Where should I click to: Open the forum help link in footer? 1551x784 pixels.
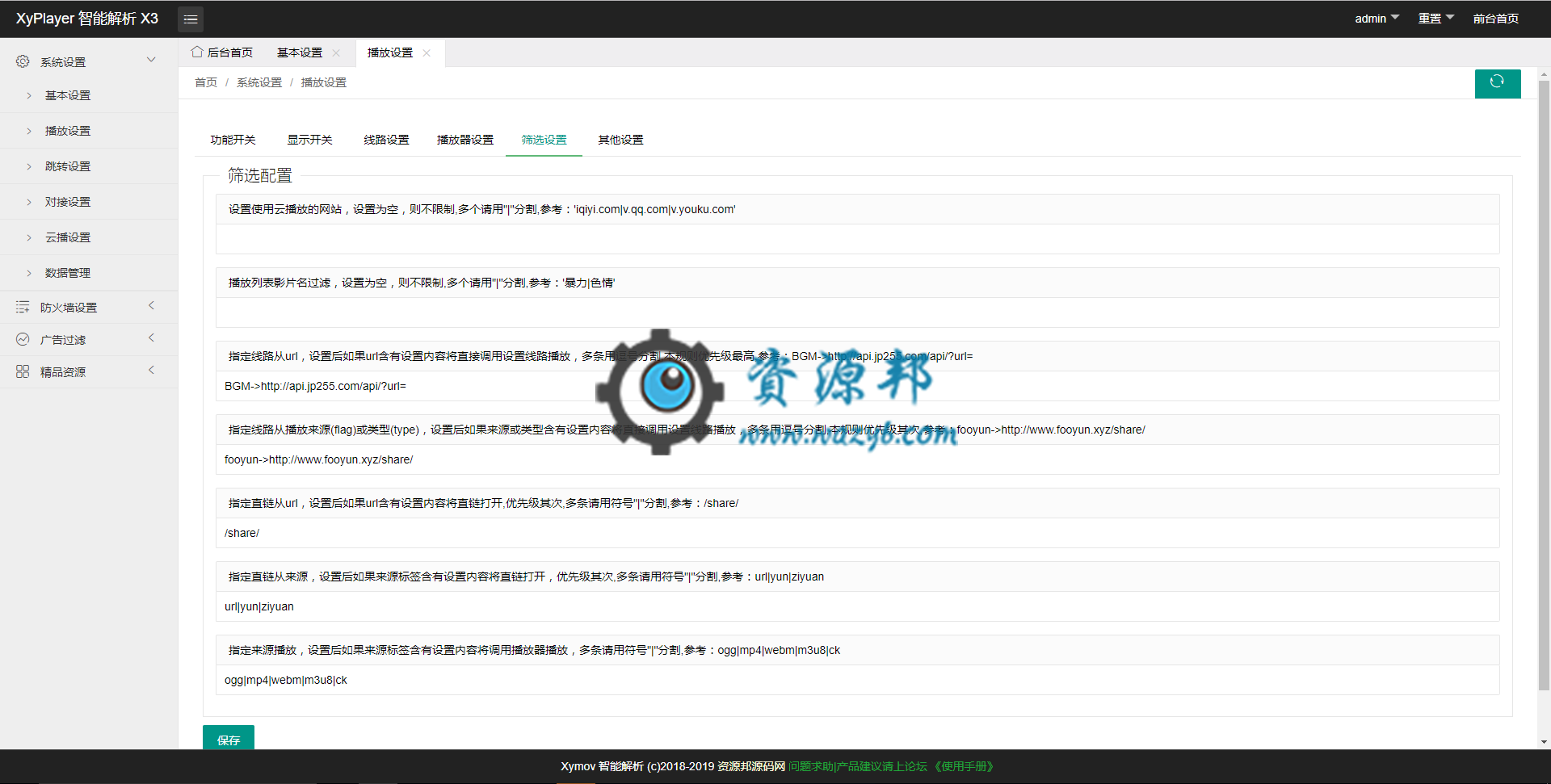click(x=858, y=766)
